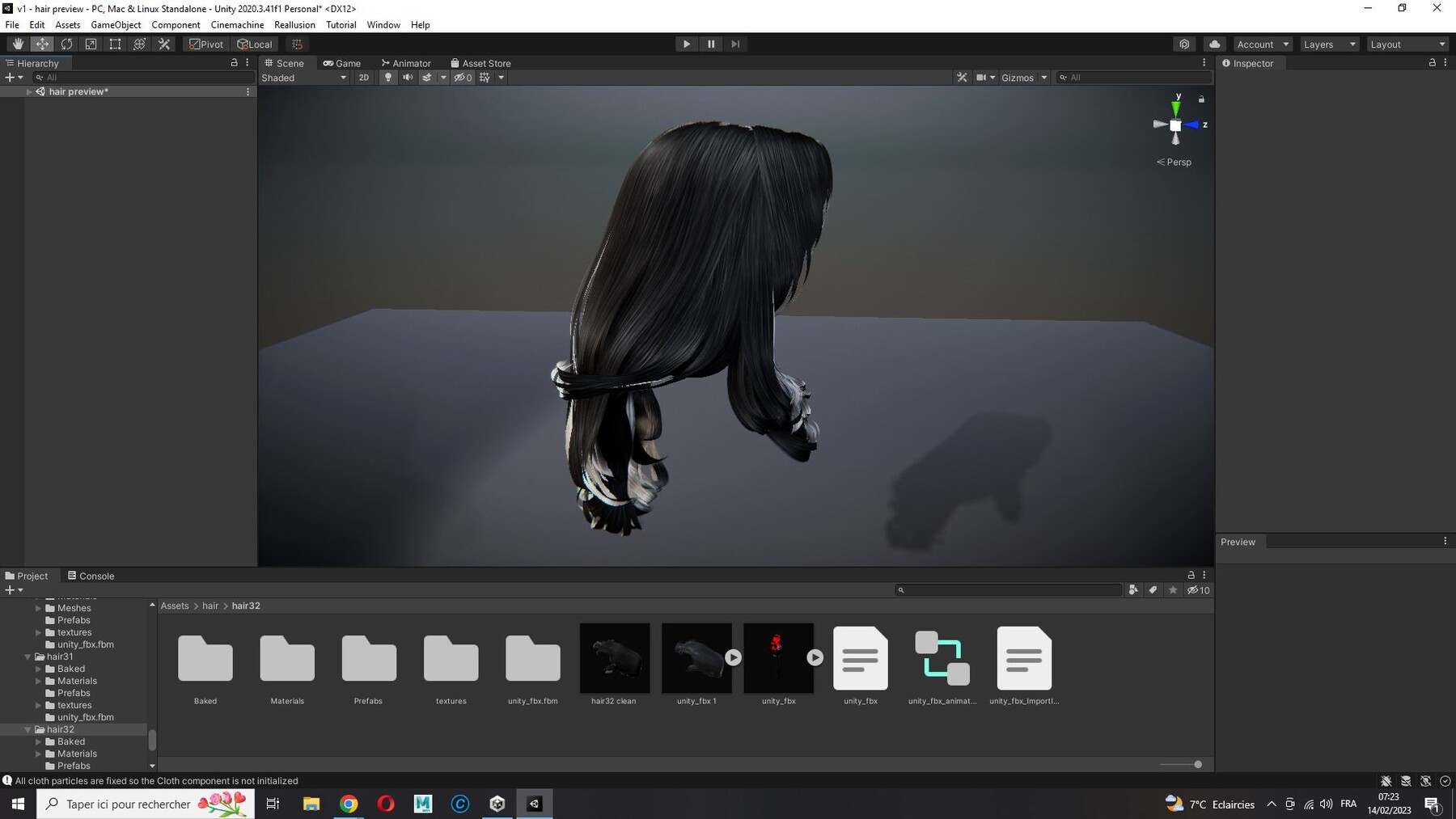1456x819 pixels.
Task: Select the hair32 clean asset thumbnail
Action: [615, 657]
